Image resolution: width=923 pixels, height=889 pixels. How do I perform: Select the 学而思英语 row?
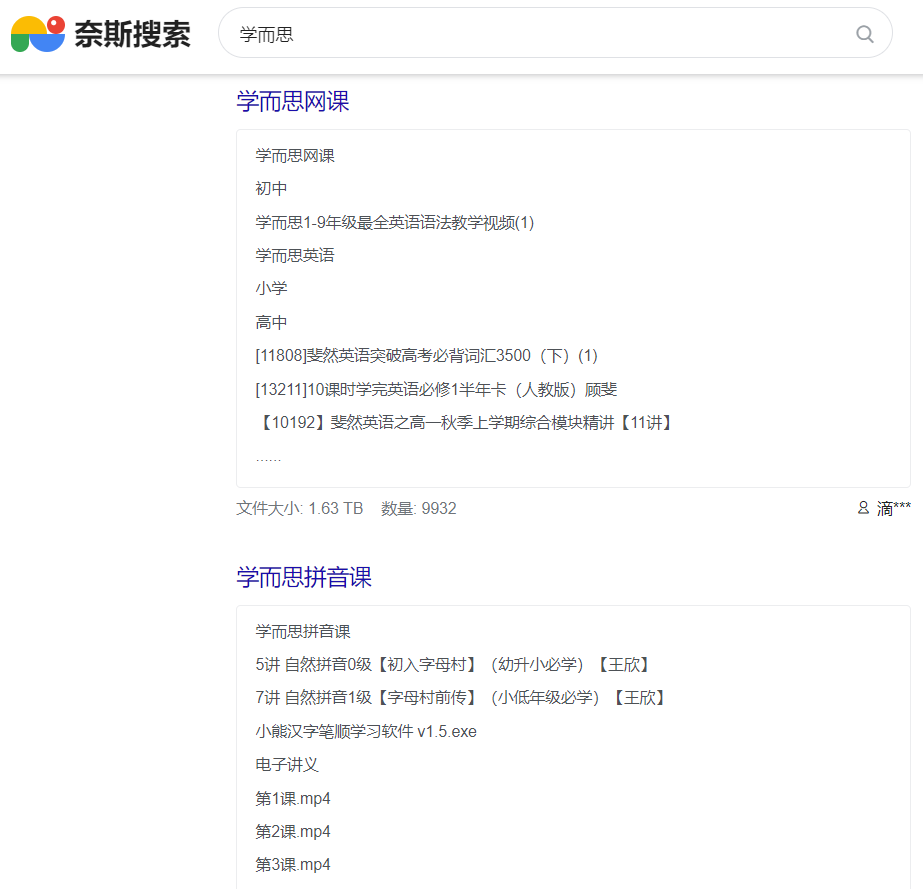click(x=295, y=256)
